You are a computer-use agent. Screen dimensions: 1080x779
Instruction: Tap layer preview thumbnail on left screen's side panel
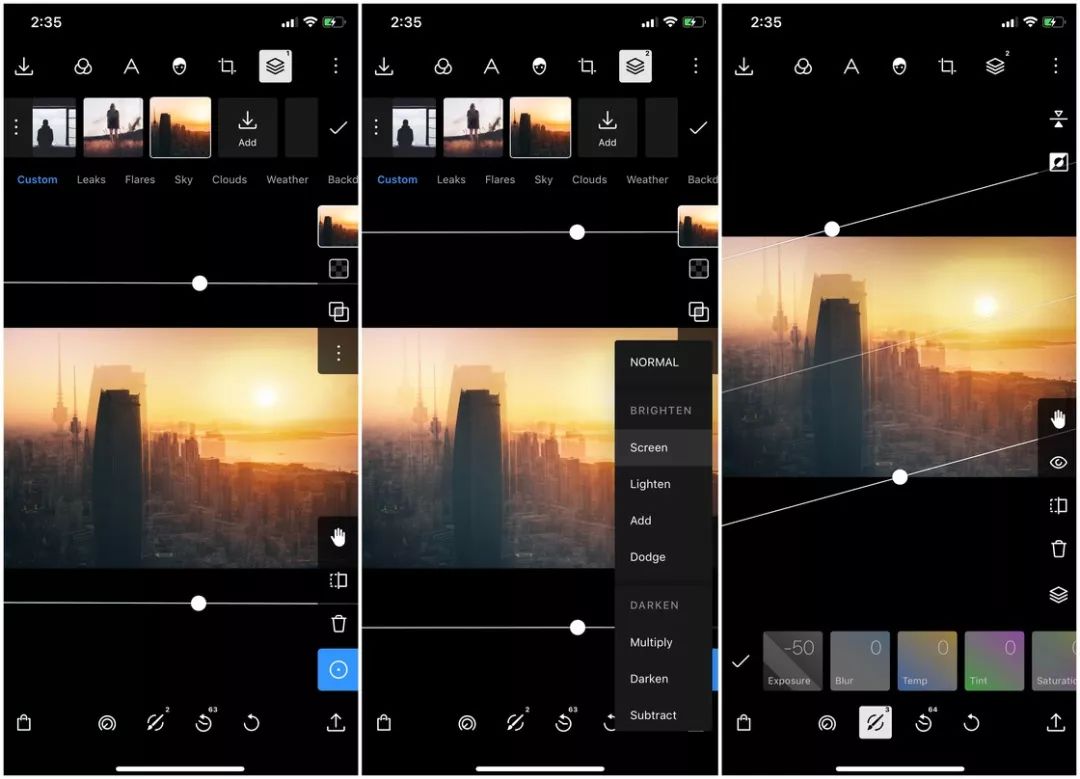pos(338,226)
